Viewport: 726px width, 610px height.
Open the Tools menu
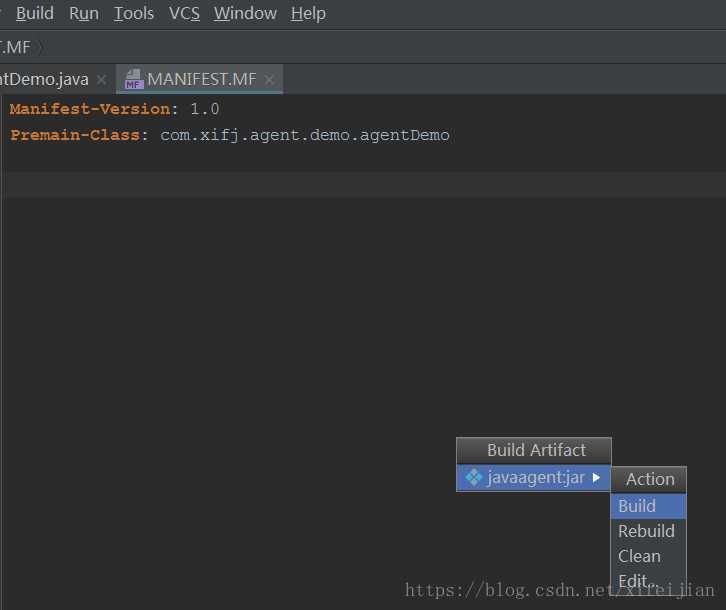tap(134, 13)
